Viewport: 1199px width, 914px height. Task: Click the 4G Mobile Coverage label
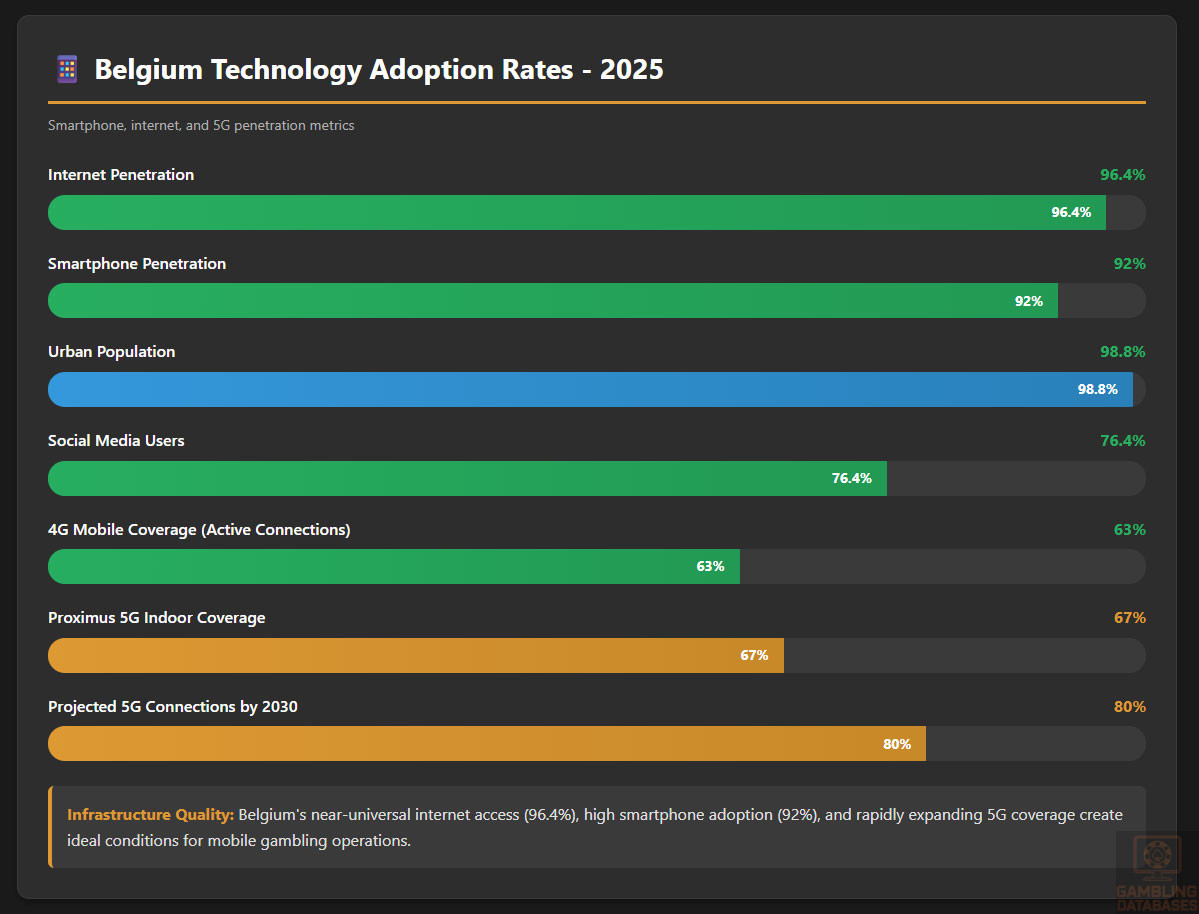coord(199,530)
